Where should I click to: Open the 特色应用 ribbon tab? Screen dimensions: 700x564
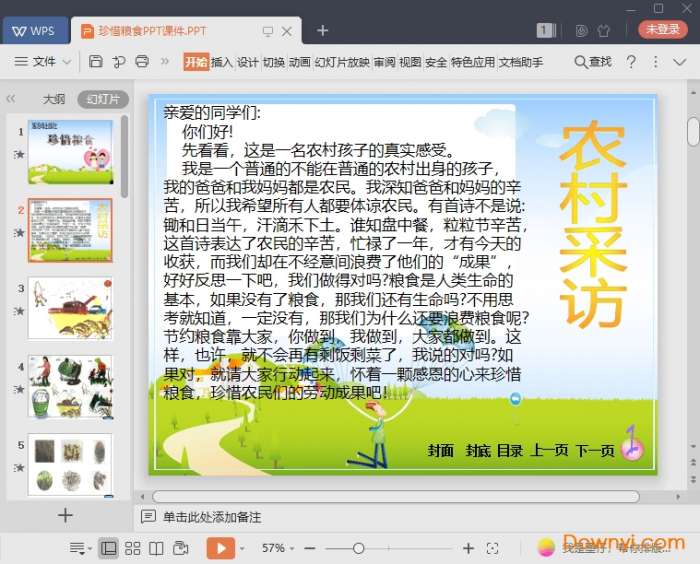[x=473, y=62]
